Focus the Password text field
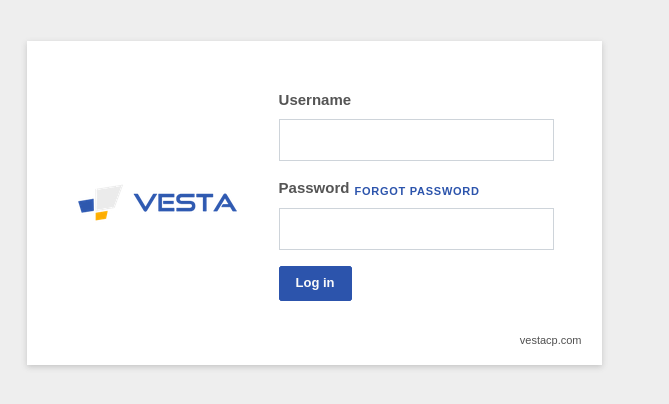Viewport: 669px width, 404px height. pos(416,229)
